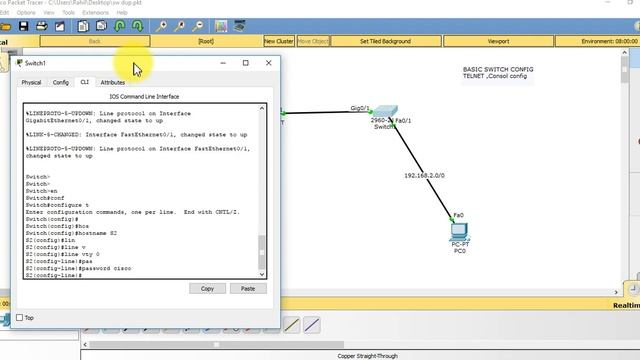Open the Activity Wizard icon

click(x=60, y=27)
